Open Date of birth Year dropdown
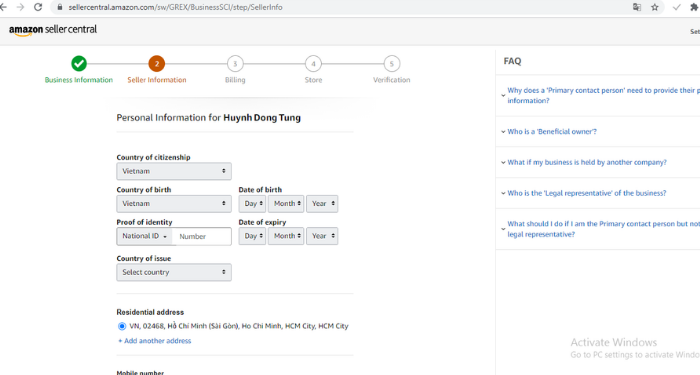Viewport: 700px width, 375px height. coord(322,204)
